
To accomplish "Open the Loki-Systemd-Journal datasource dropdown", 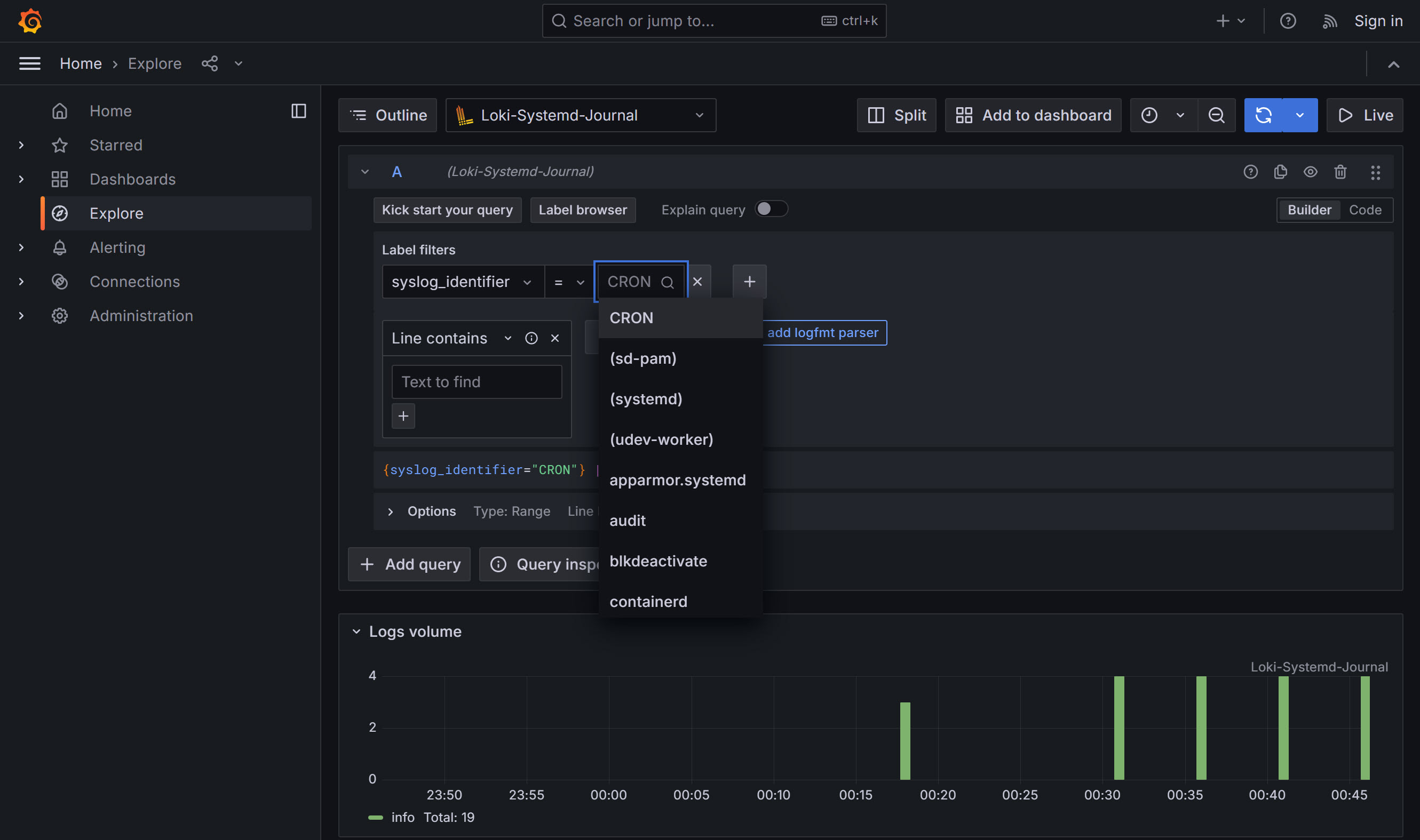I will coord(581,116).
